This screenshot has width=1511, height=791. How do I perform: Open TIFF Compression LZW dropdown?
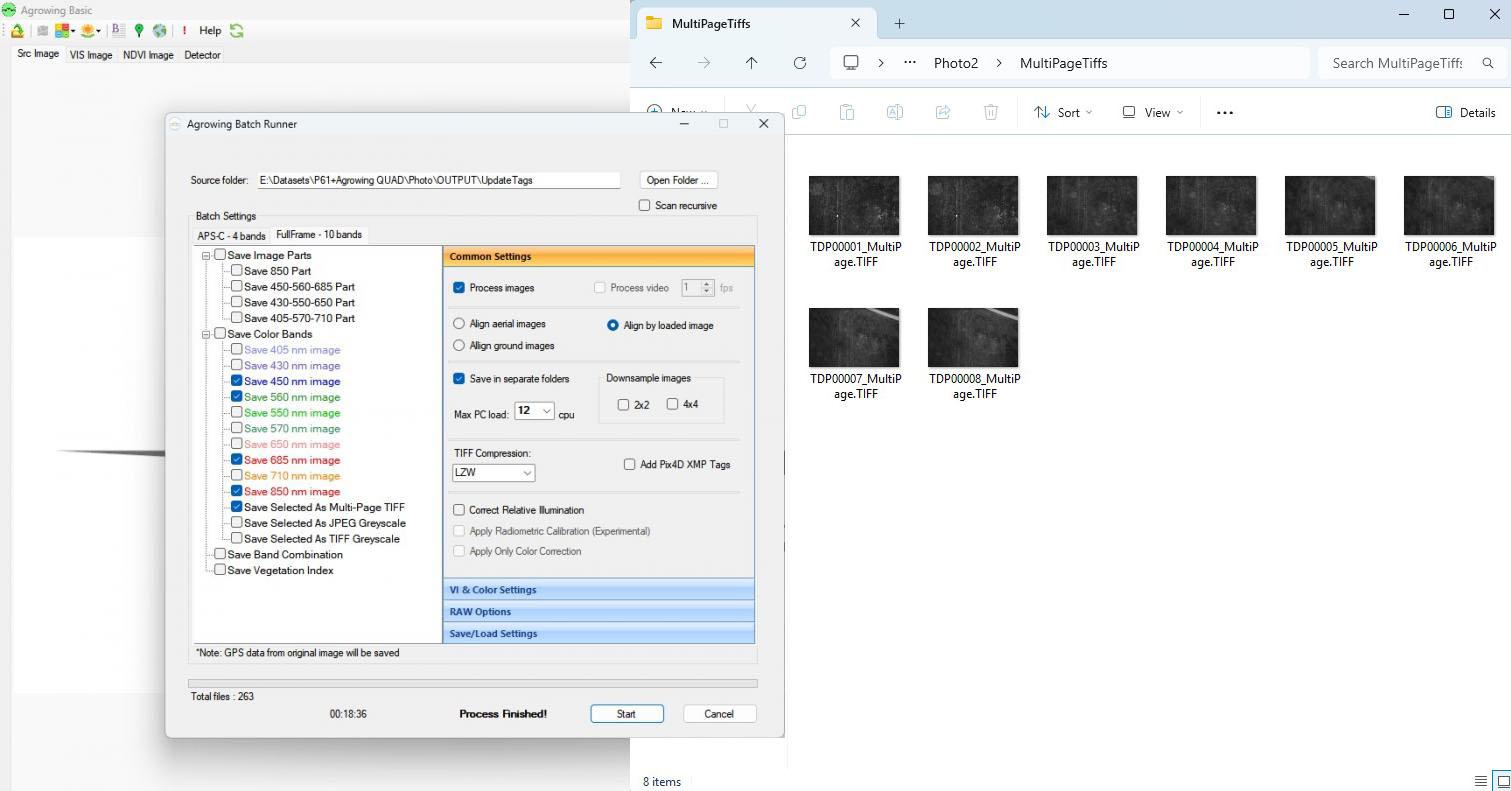tap(494, 472)
